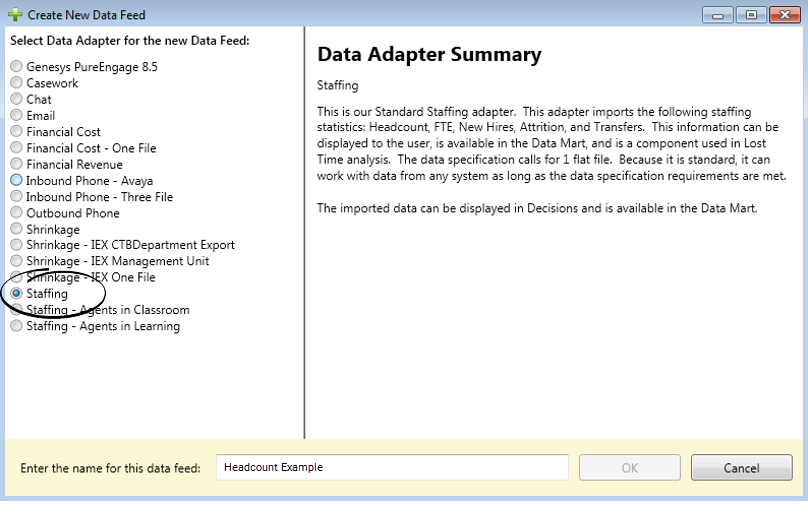Screen dimensions: 808x513
Task: Select the Staffing radio button
Action: (16, 293)
